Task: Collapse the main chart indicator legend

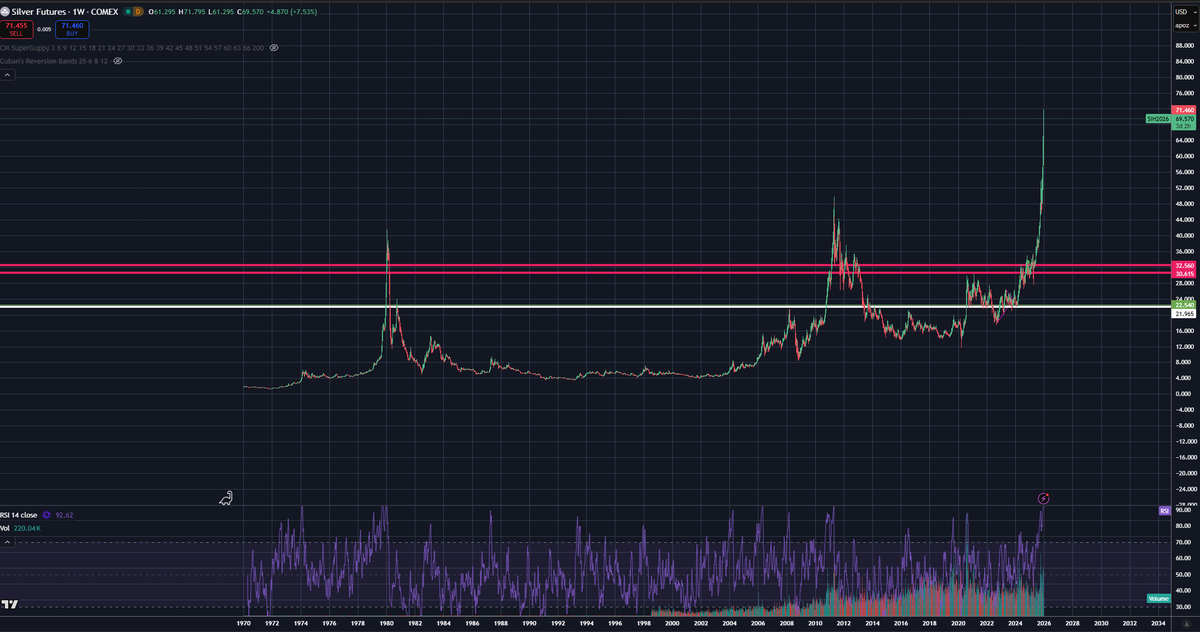Action: [7, 73]
